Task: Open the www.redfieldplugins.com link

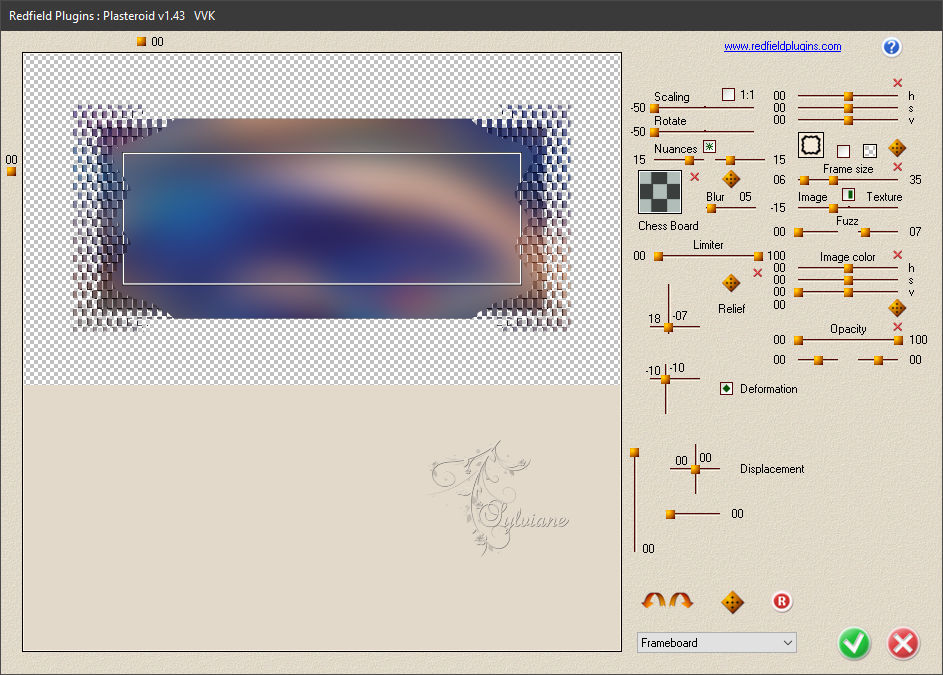Action: pos(782,46)
